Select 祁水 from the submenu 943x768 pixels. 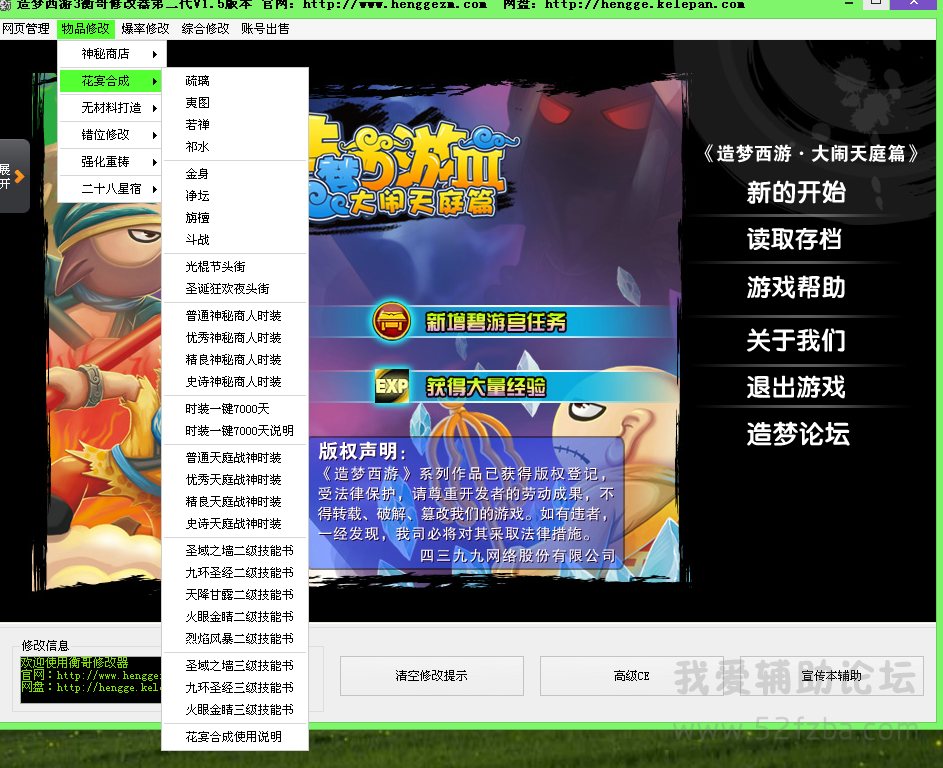[235, 147]
